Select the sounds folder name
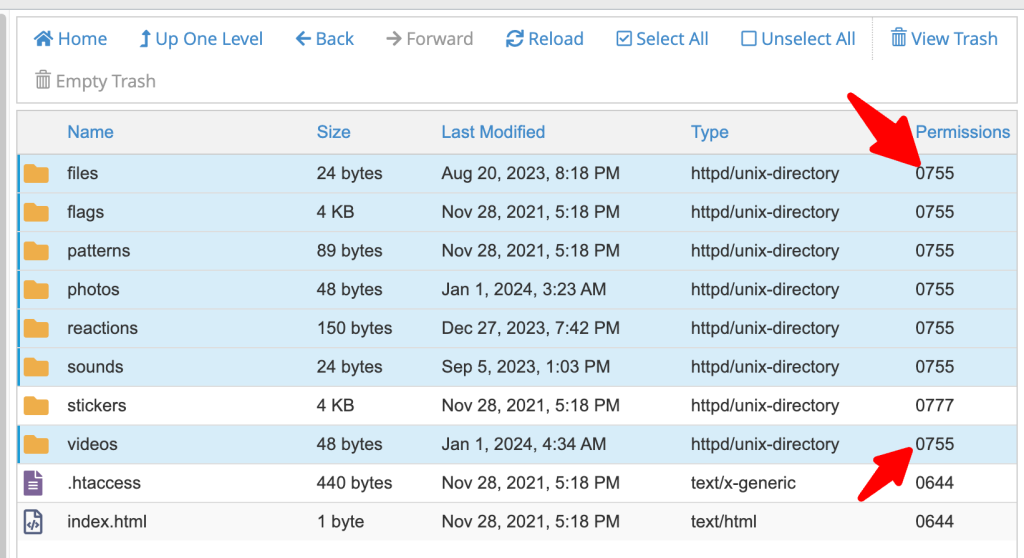This screenshot has height=558, width=1024. (x=95, y=367)
